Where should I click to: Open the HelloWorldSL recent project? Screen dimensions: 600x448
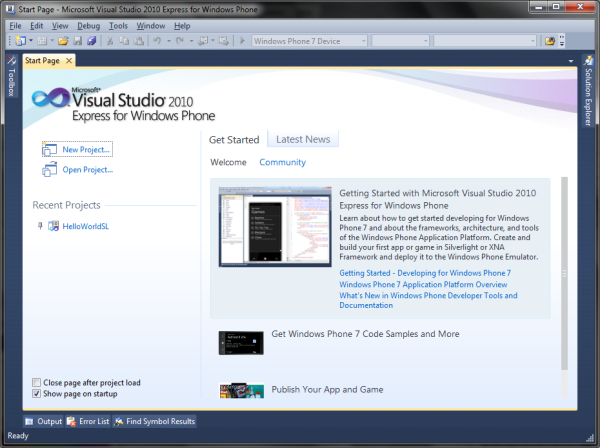click(86, 226)
